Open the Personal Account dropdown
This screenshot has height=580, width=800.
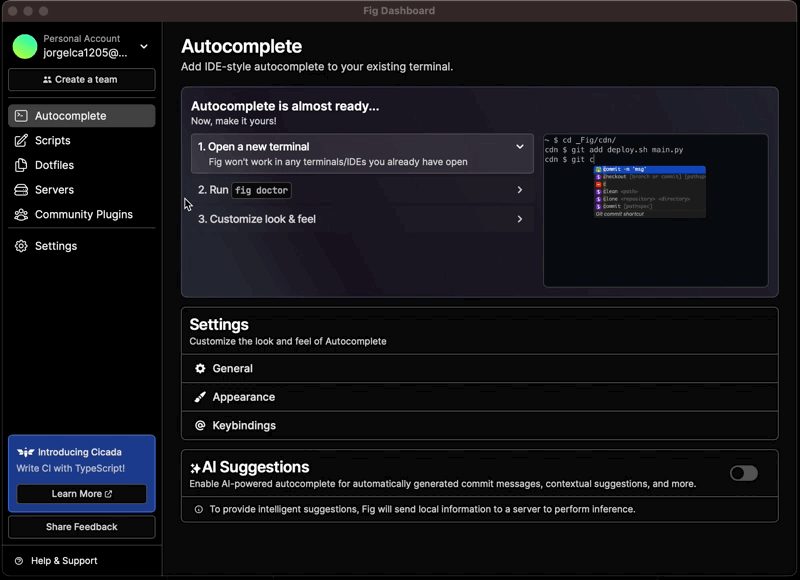pos(144,46)
